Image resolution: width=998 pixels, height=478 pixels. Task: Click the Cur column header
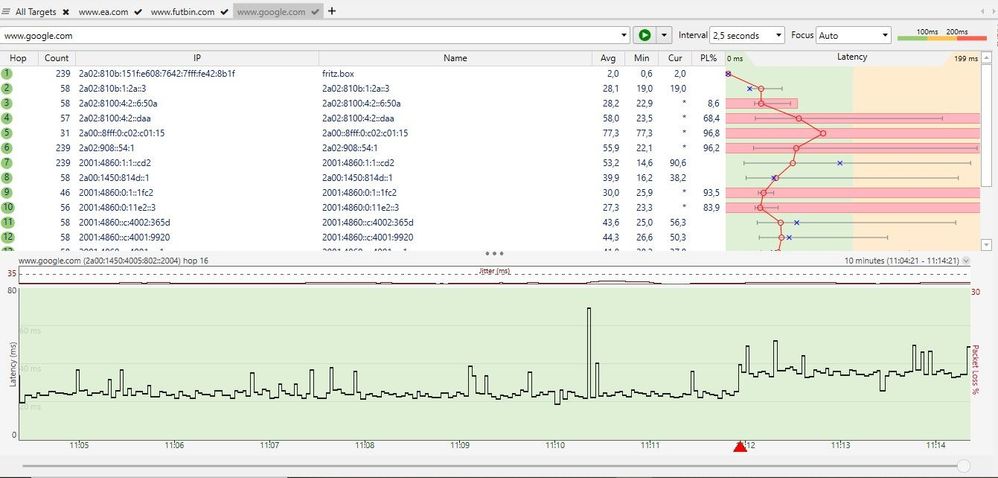point(675,58)
